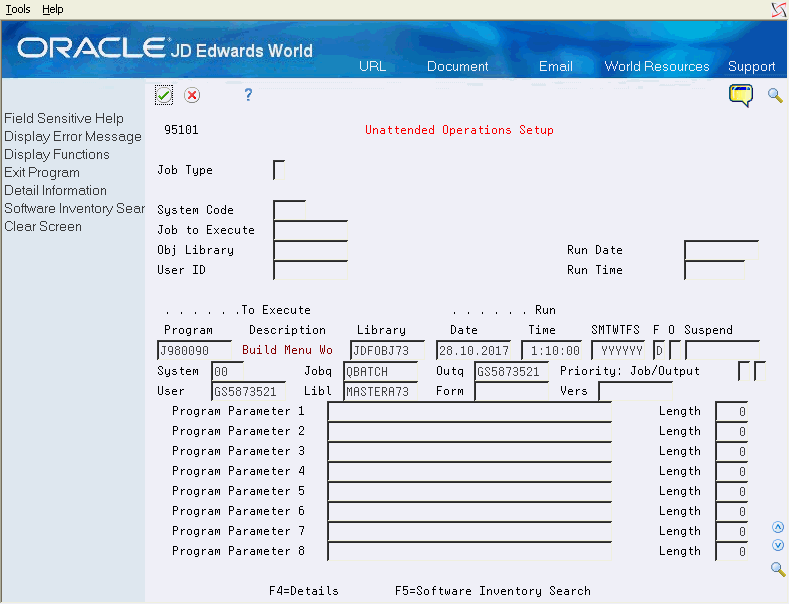Click the Libl field MASTERA73
789x604 pixels.
[x=380, y=391]
